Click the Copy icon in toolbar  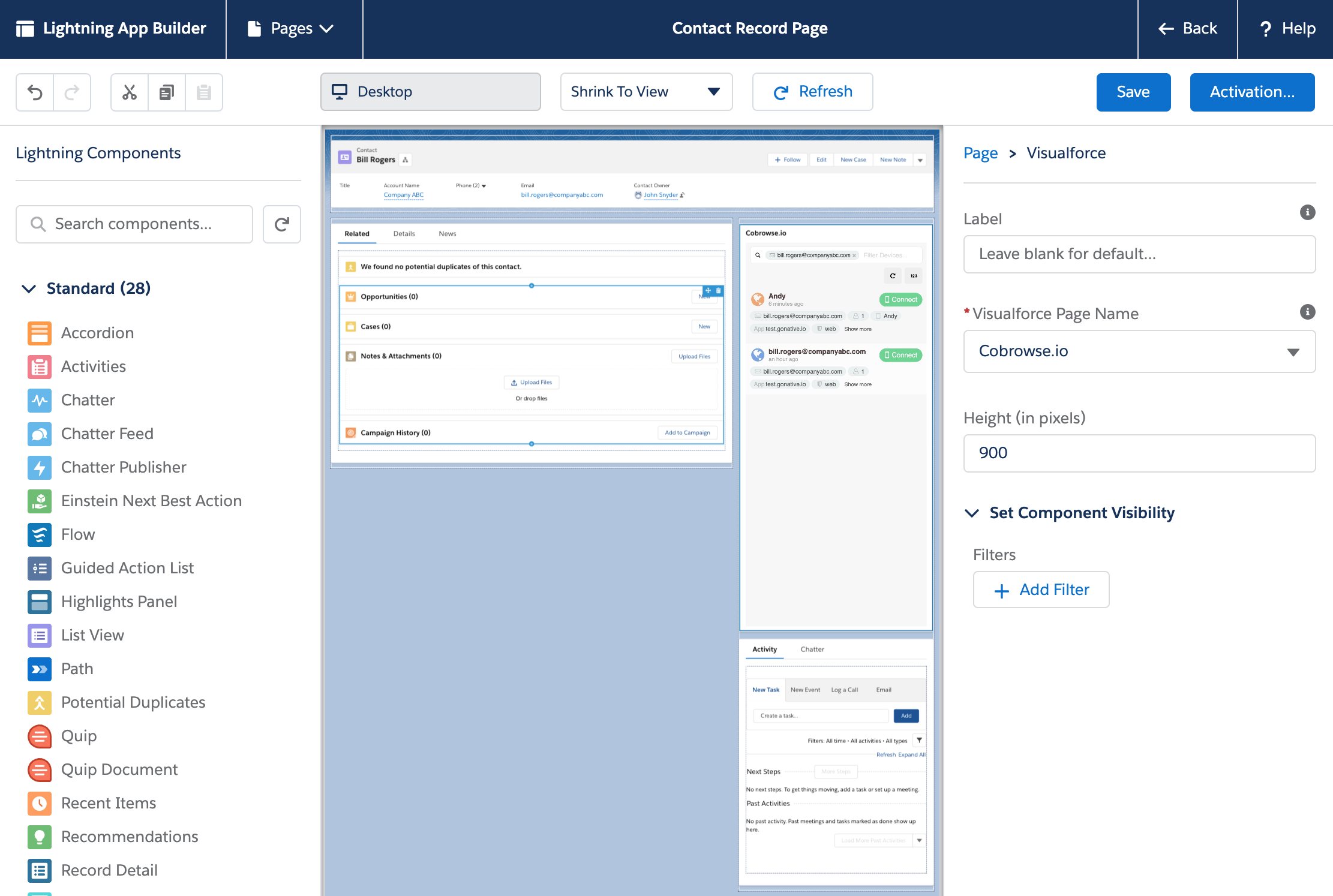(167, 92)
